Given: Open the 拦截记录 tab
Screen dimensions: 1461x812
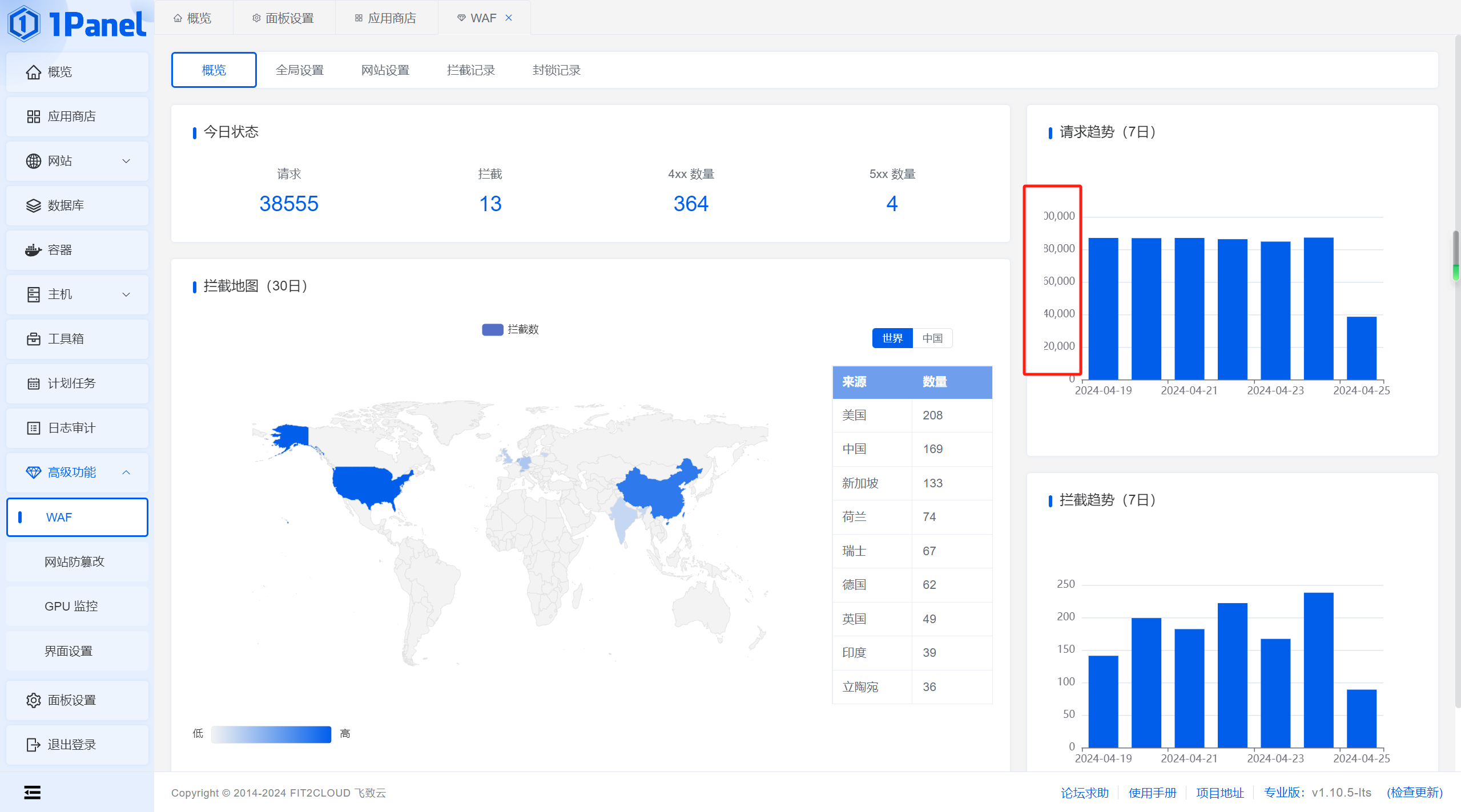Looking at the screenshot, I should [470, 70].
